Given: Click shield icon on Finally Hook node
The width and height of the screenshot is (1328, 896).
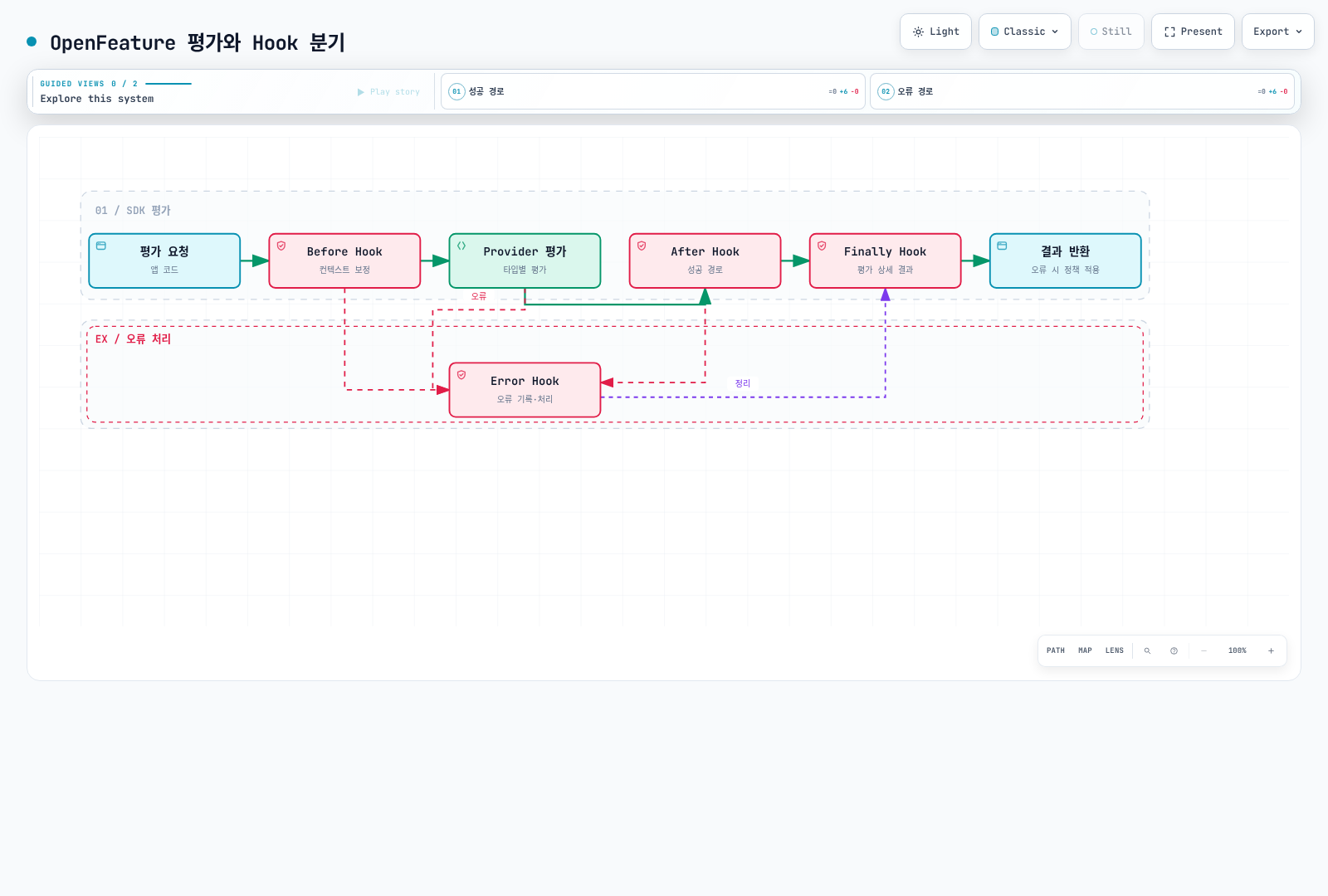Looking at the screenshot, I should (x=822, y=246).
